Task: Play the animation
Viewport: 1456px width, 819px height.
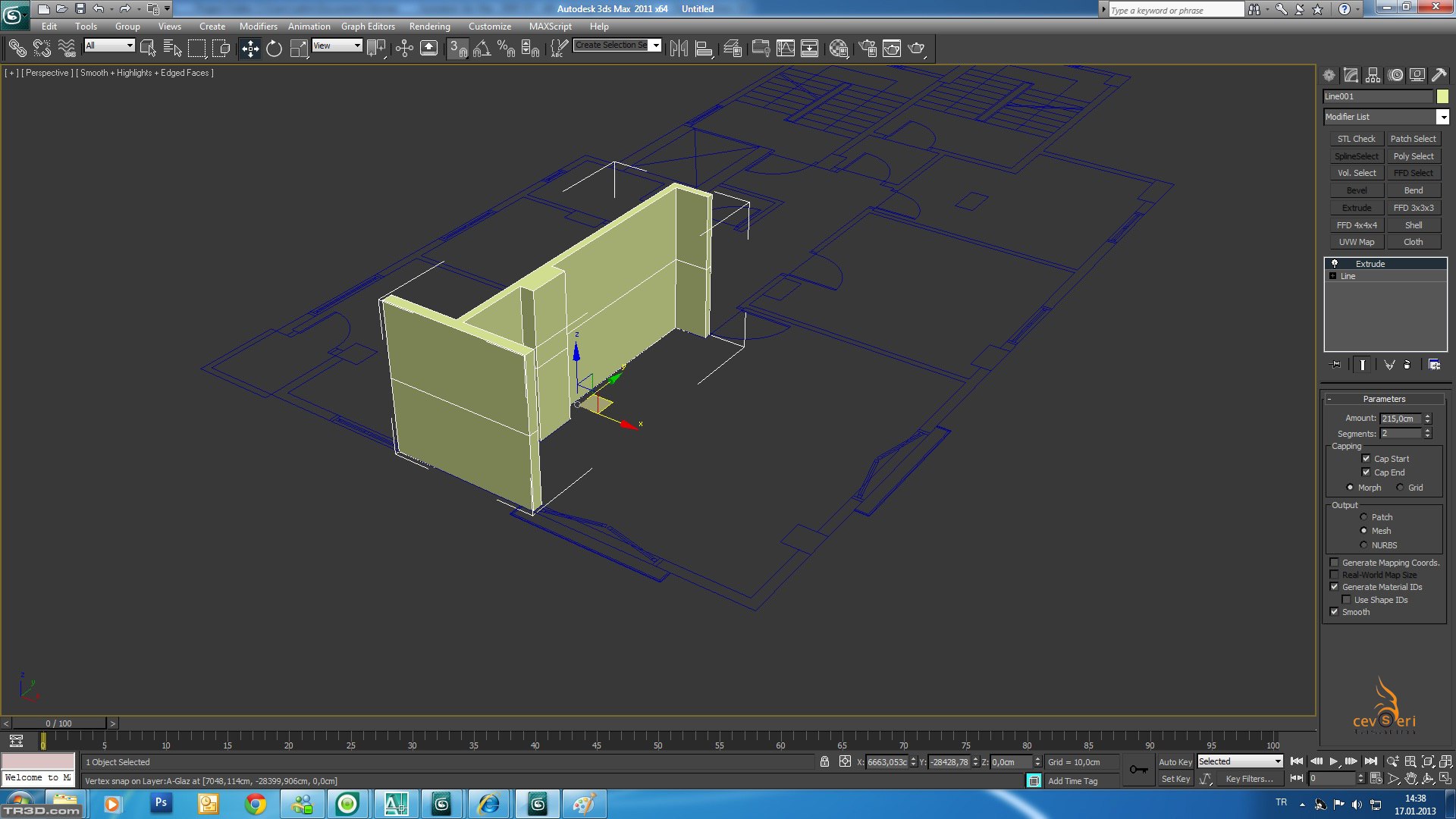Action: (1334, 761)
